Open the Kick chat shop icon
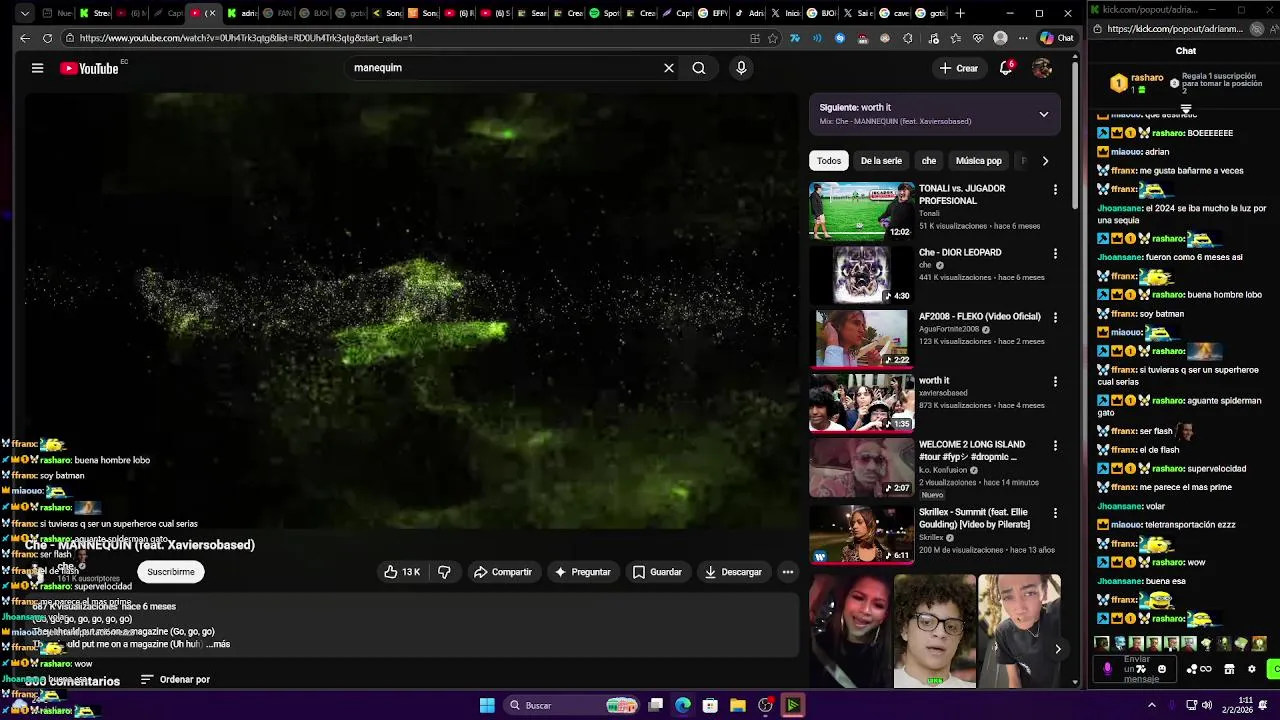The image size is (1280, 720). tap(1229, 669)
